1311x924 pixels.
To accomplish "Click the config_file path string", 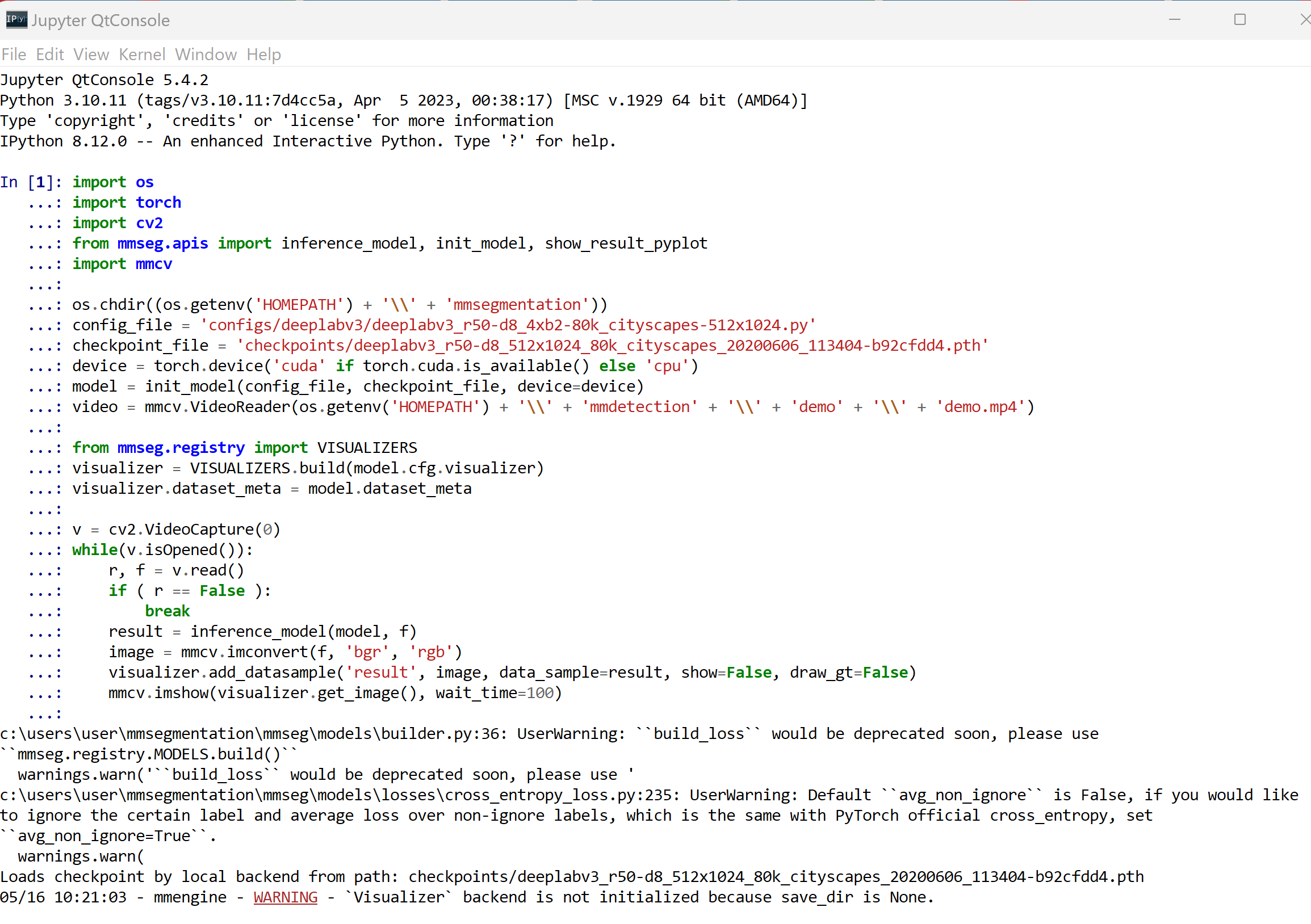I will pyautogui.click(x=508, y=325).
